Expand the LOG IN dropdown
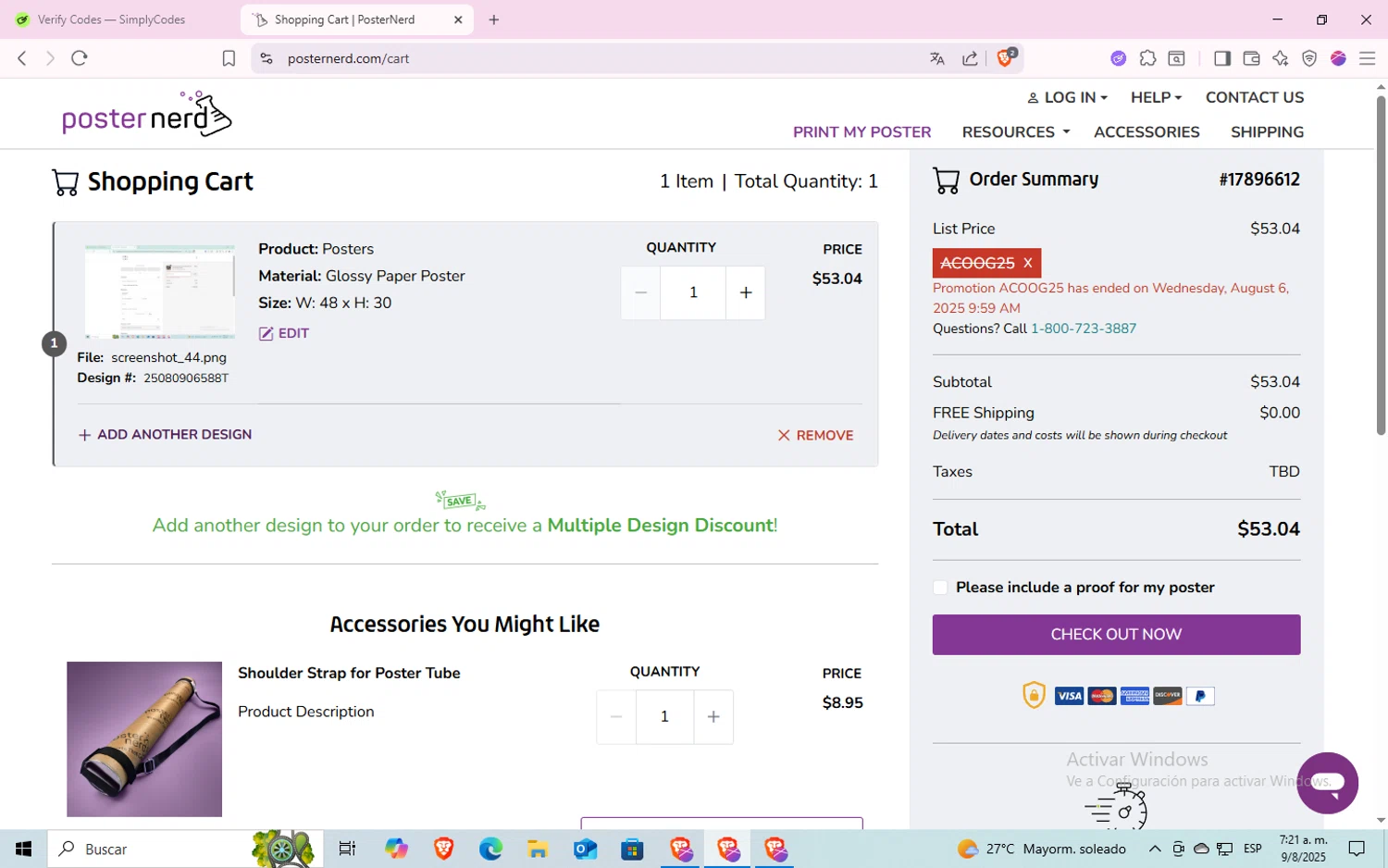Screen dimensions: 1388x868 coord(1067,97)
